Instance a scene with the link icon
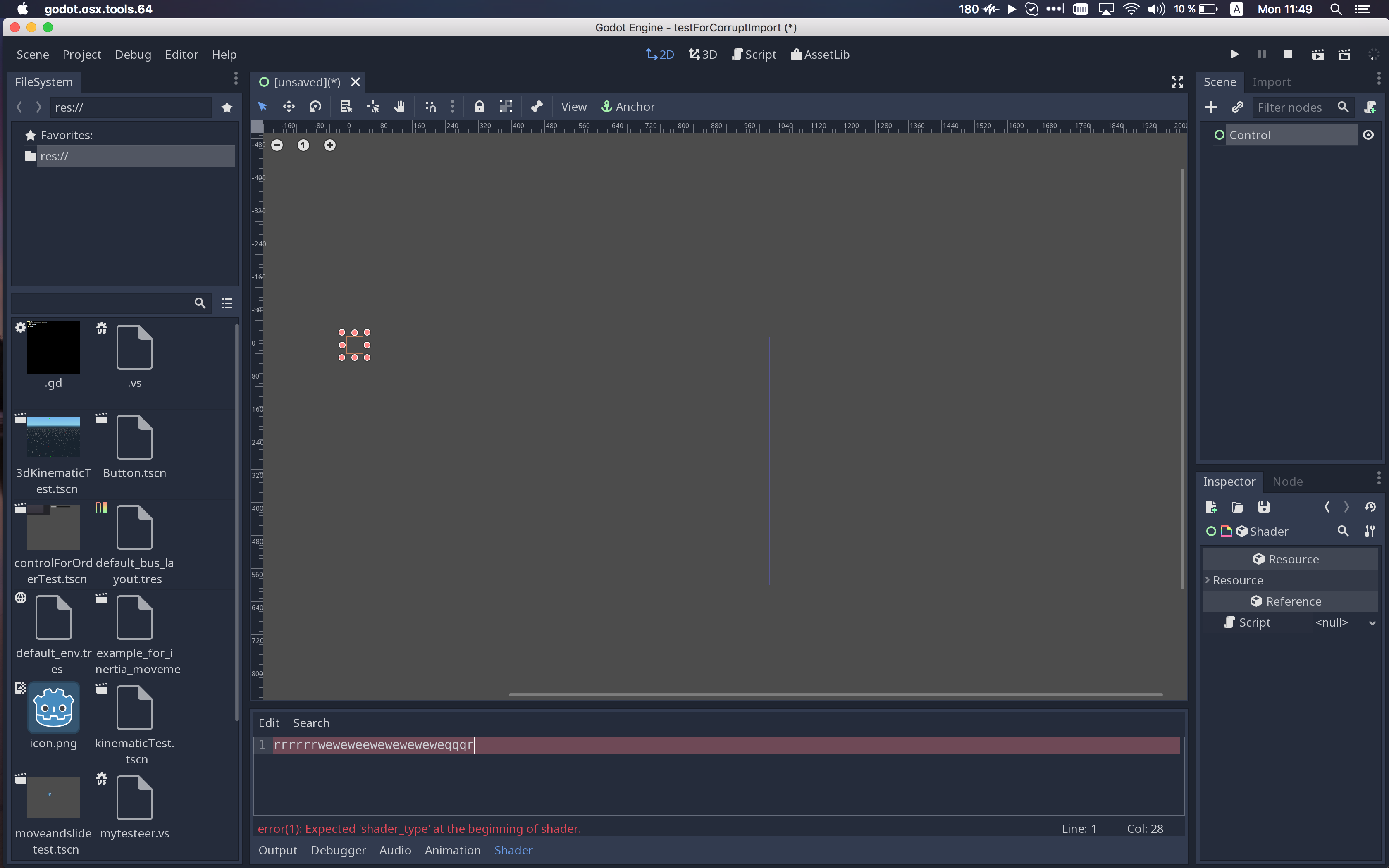 [x=1238, y=107]
